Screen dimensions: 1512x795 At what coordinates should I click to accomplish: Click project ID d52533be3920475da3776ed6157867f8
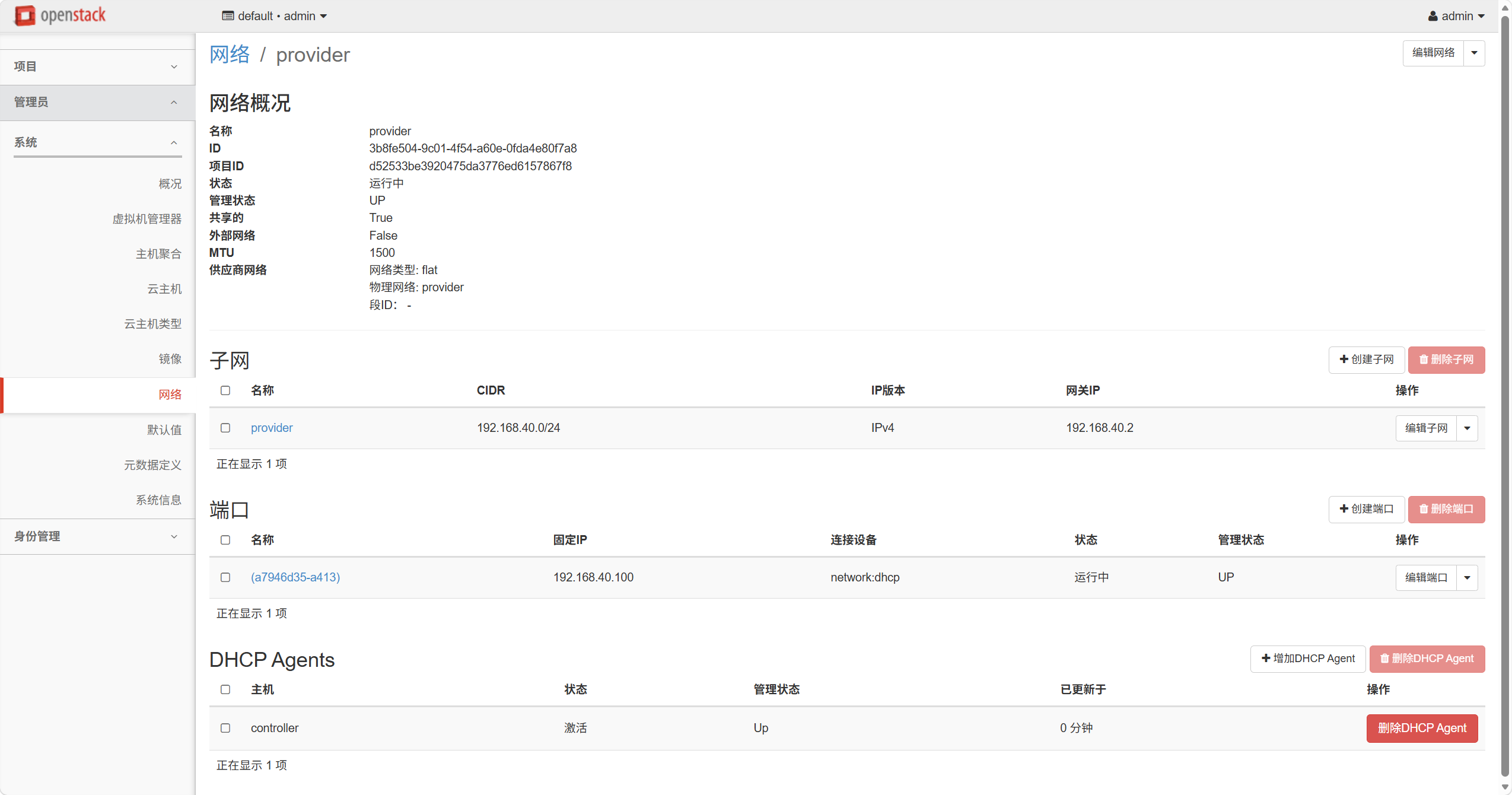click(x=470, y=166)
